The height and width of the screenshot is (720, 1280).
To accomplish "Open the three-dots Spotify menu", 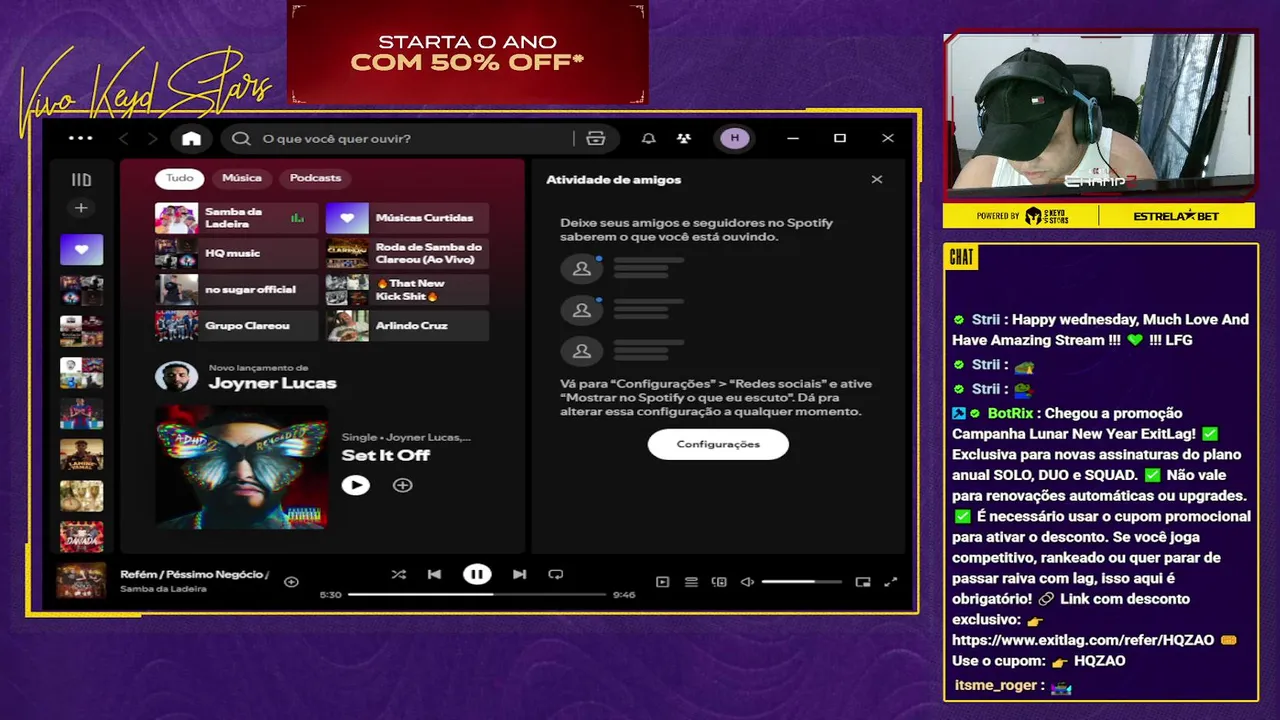I will coord(81,138).
